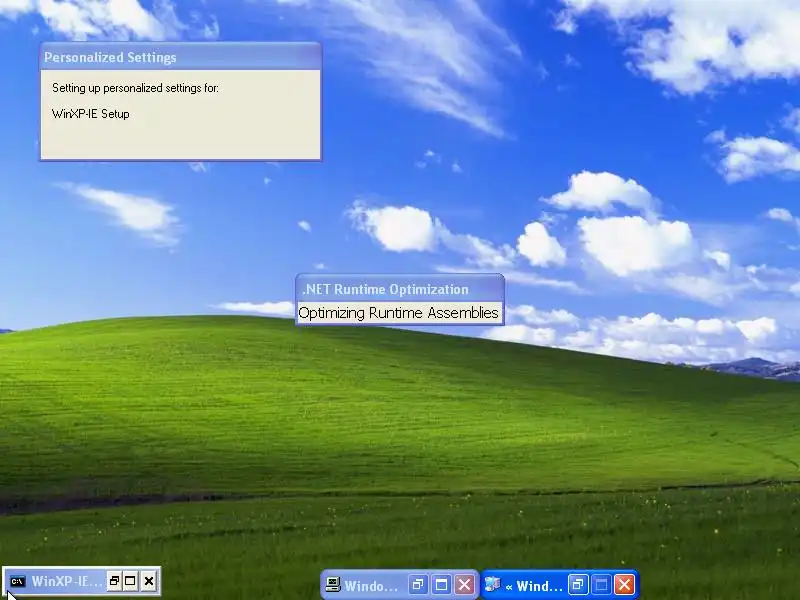Click the 'WinXP-IE Setup' text
Screen dimensions: 800x600
point(91,114)
